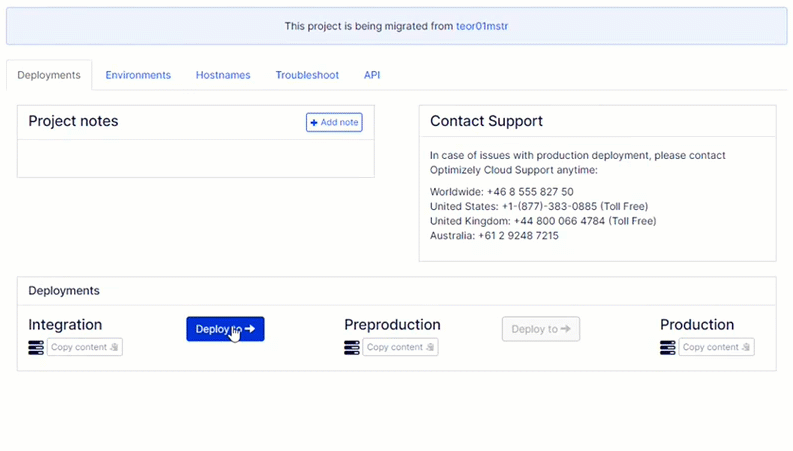Click the Integration server stack icon
Viewport: 793px width, 451px height.
tap(36, 348)
